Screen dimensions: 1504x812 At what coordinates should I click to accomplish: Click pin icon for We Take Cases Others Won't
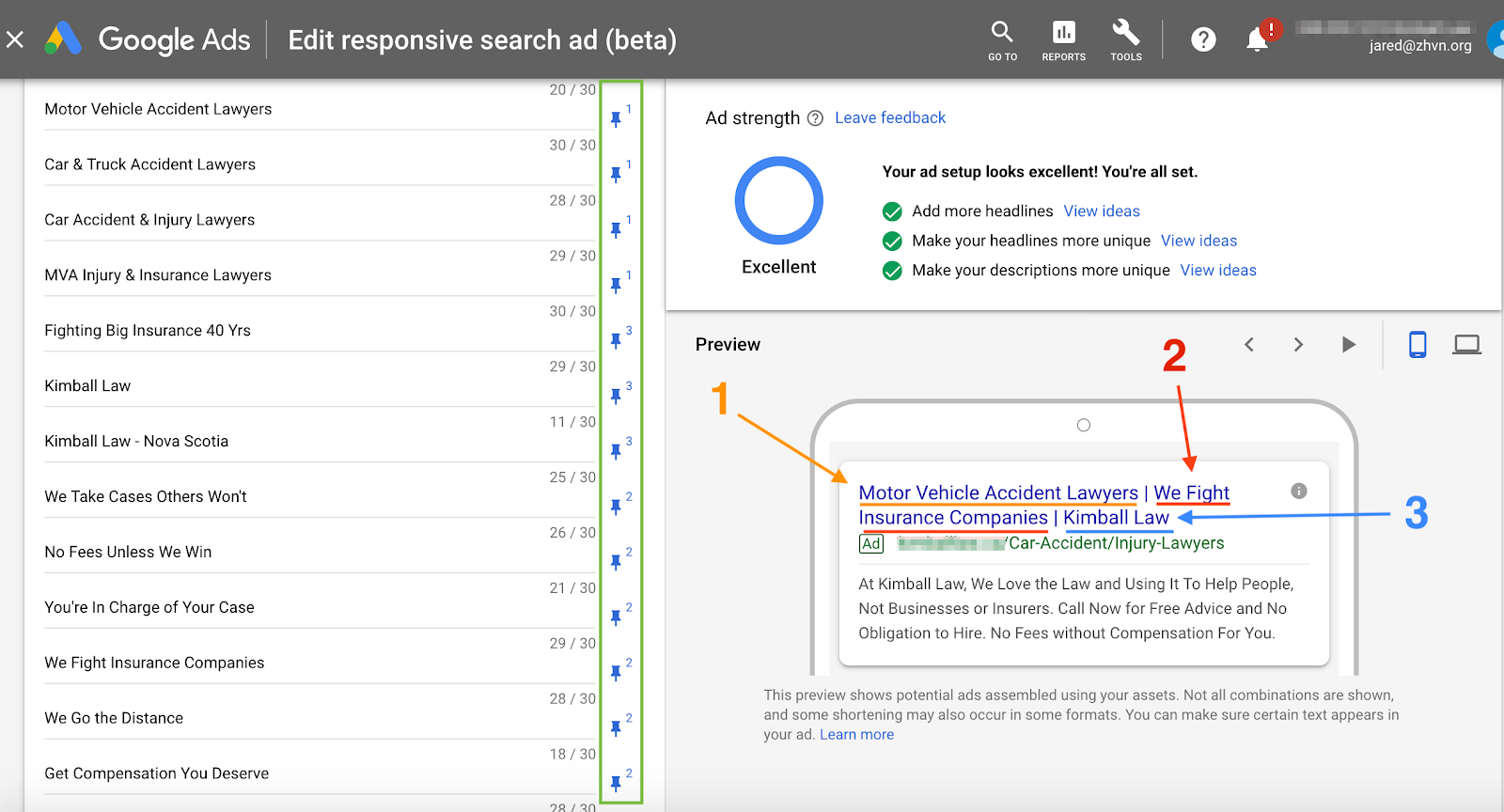tap(616, 507)
